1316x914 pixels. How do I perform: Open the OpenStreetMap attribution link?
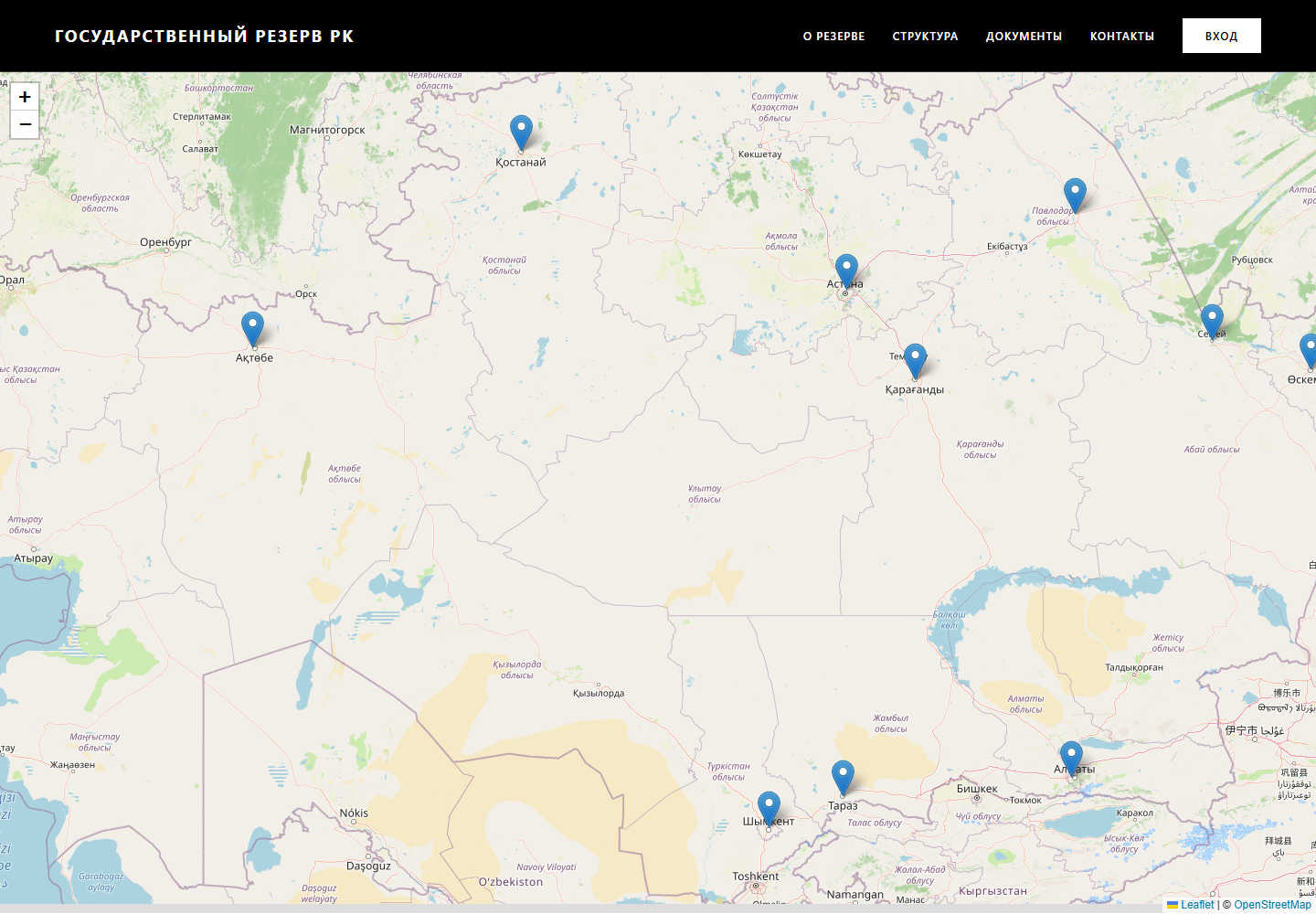(x=1272, y=905)
